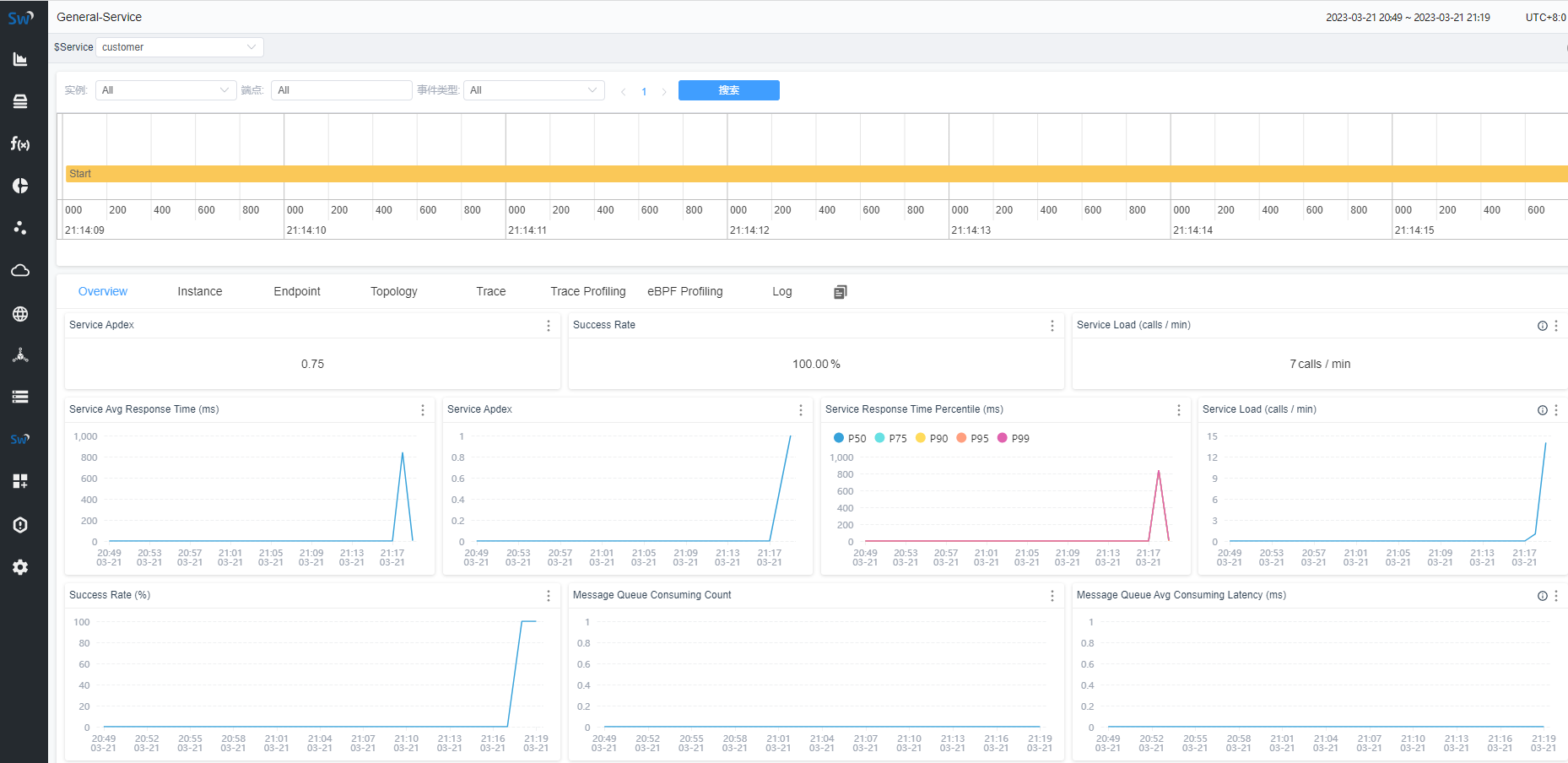This screenshot has width=1568, height=763.
Task: Click the yellow Start event bar in timeline
Action: (x=817, y=174)
